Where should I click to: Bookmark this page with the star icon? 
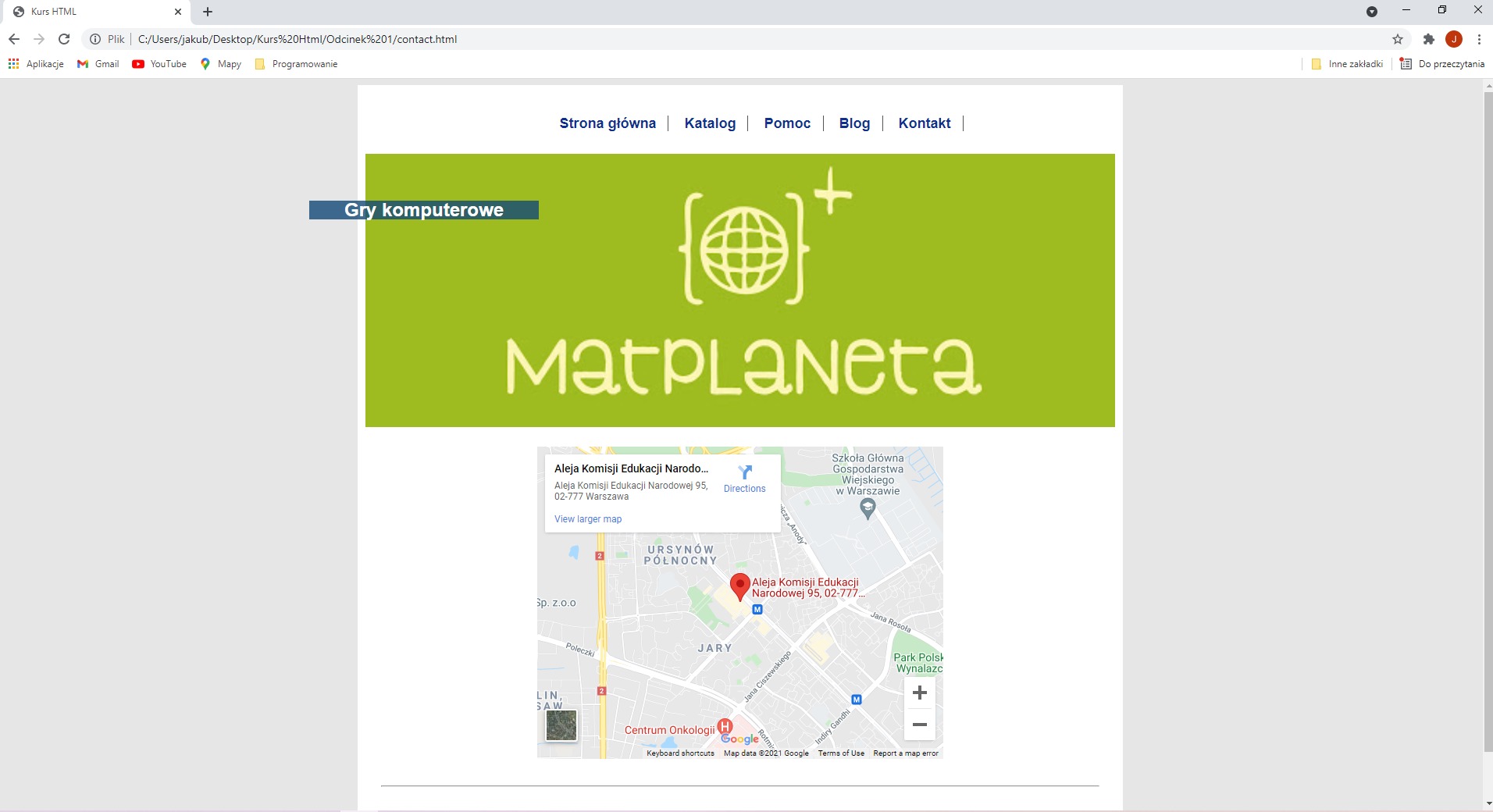coord(1398,39)
